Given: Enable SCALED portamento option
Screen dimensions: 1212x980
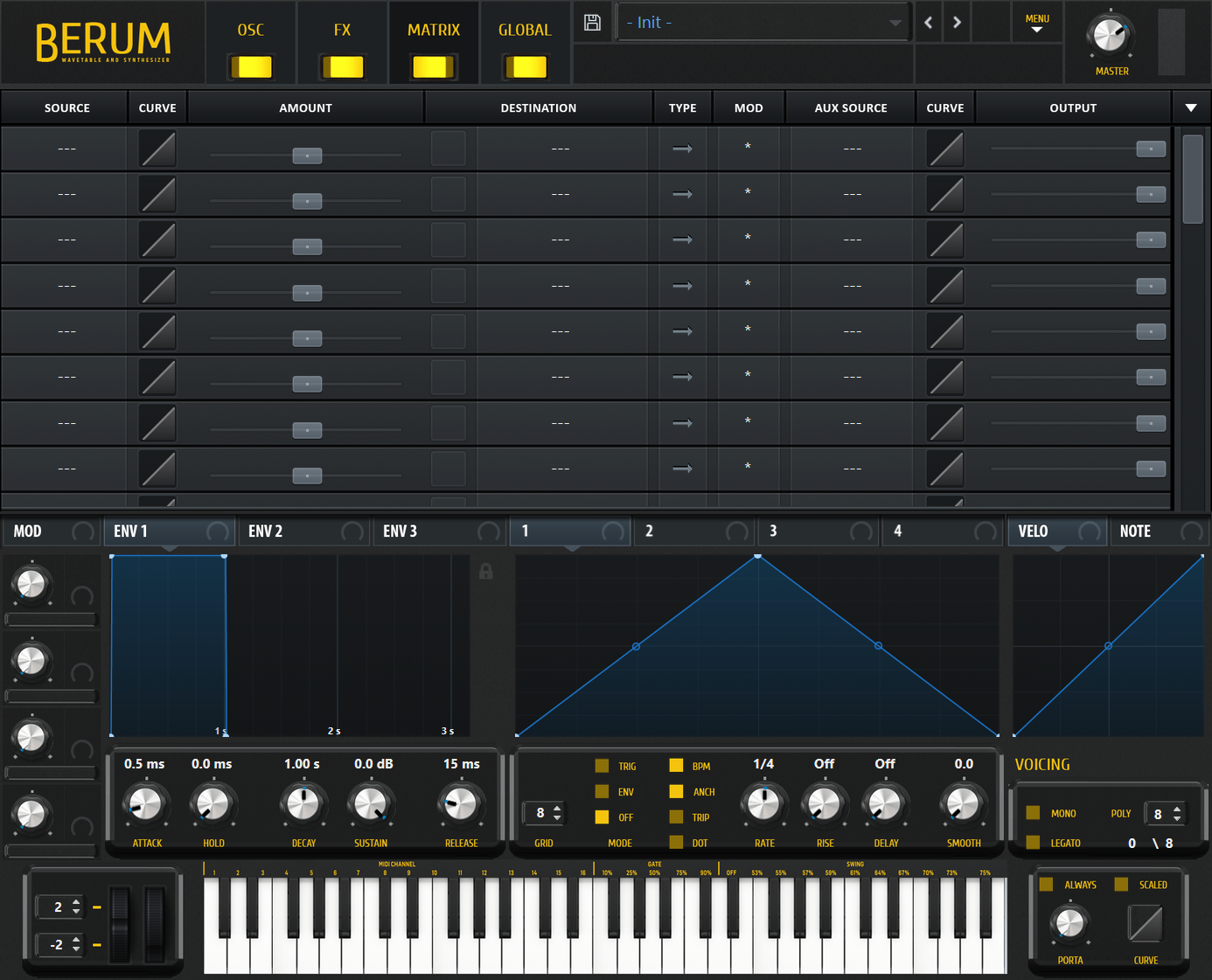Looking at the screenshot, I should (x=1121, y=885).
